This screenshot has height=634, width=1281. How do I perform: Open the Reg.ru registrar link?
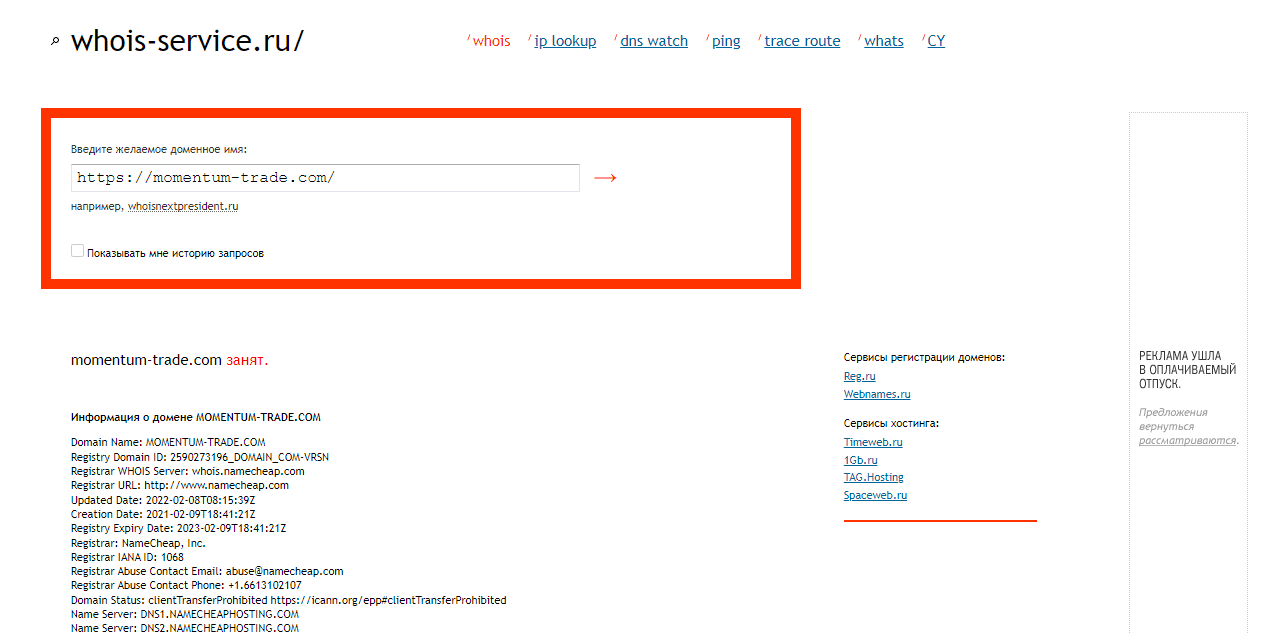pyautogui.click(x=859, y=377)
